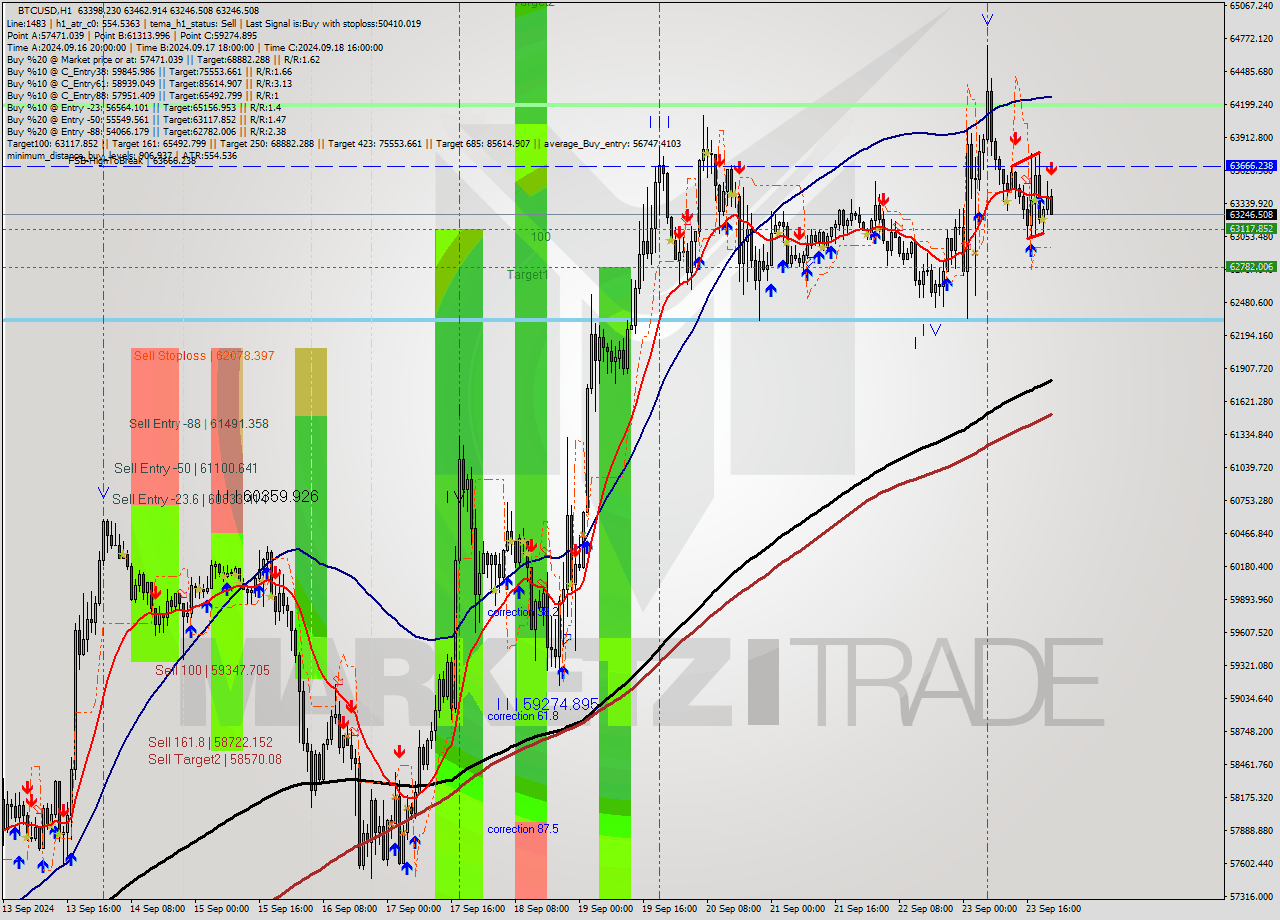This screenshot has height=920, width=1280.
Task: Select the 63117.852 green price tag
Action: coord(1251,229)
